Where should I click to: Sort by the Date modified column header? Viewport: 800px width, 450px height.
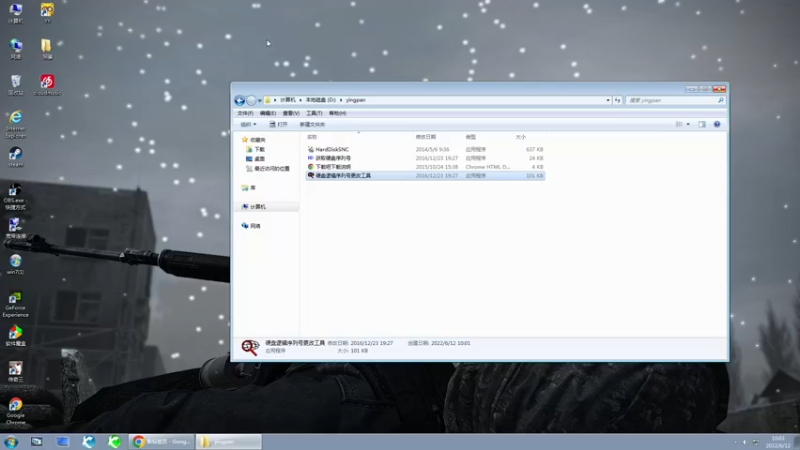426,137
